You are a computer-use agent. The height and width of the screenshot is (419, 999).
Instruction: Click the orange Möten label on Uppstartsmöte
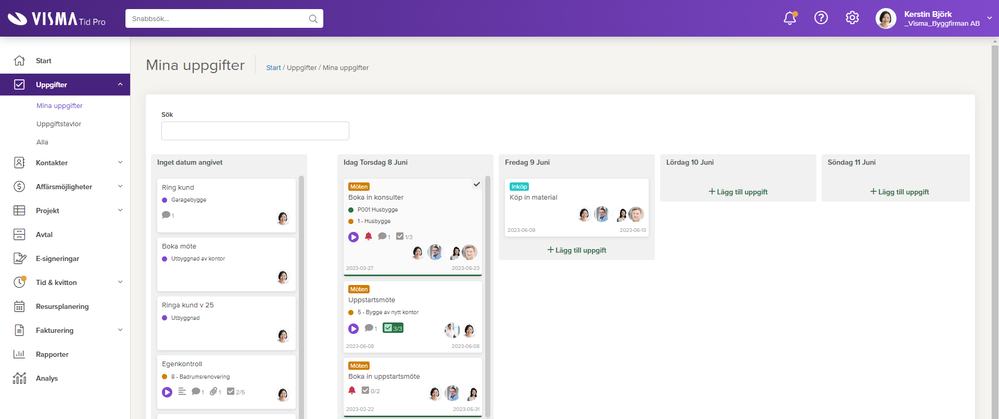(359, 289)
